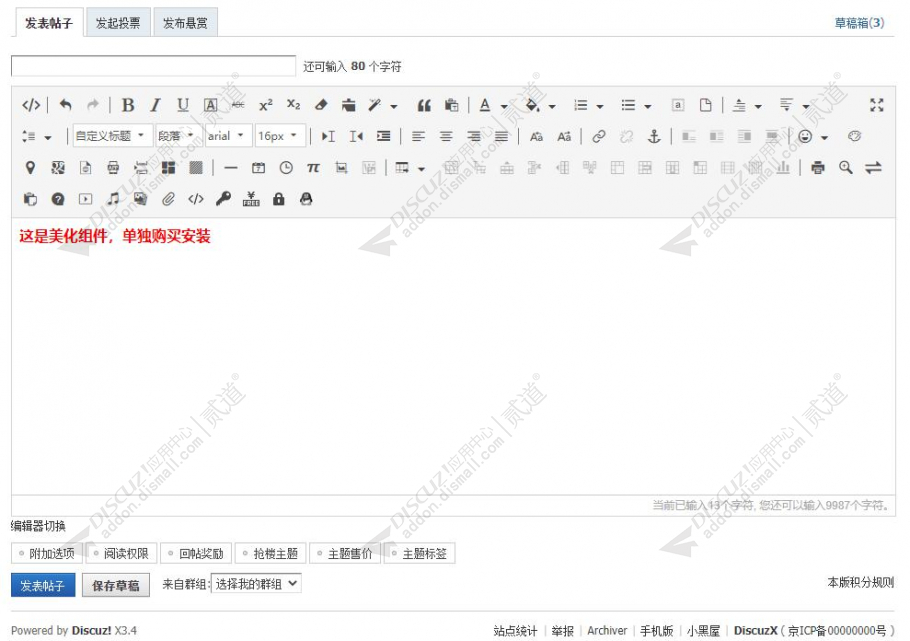This screenshot has width=910, height=641.
Task: Click the 保存草稿 button
Action: [x=115, y=585]
